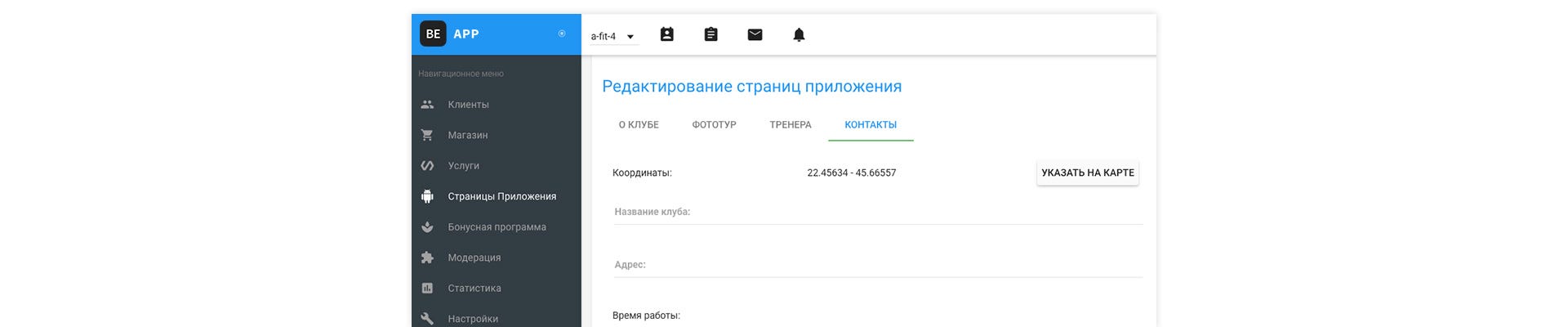Switch to the Фототур tab

[x=714, y=125]
